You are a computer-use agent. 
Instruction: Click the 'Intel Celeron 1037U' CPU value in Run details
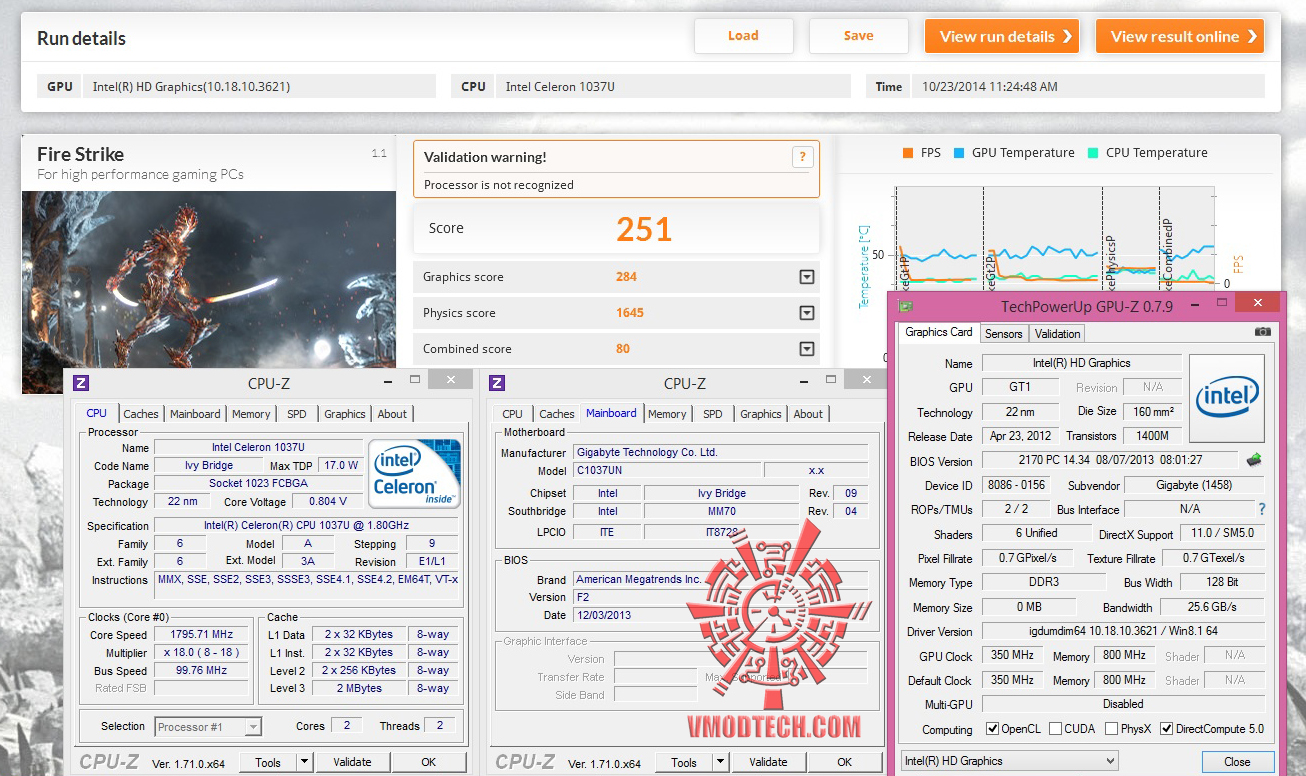[560, 87]
